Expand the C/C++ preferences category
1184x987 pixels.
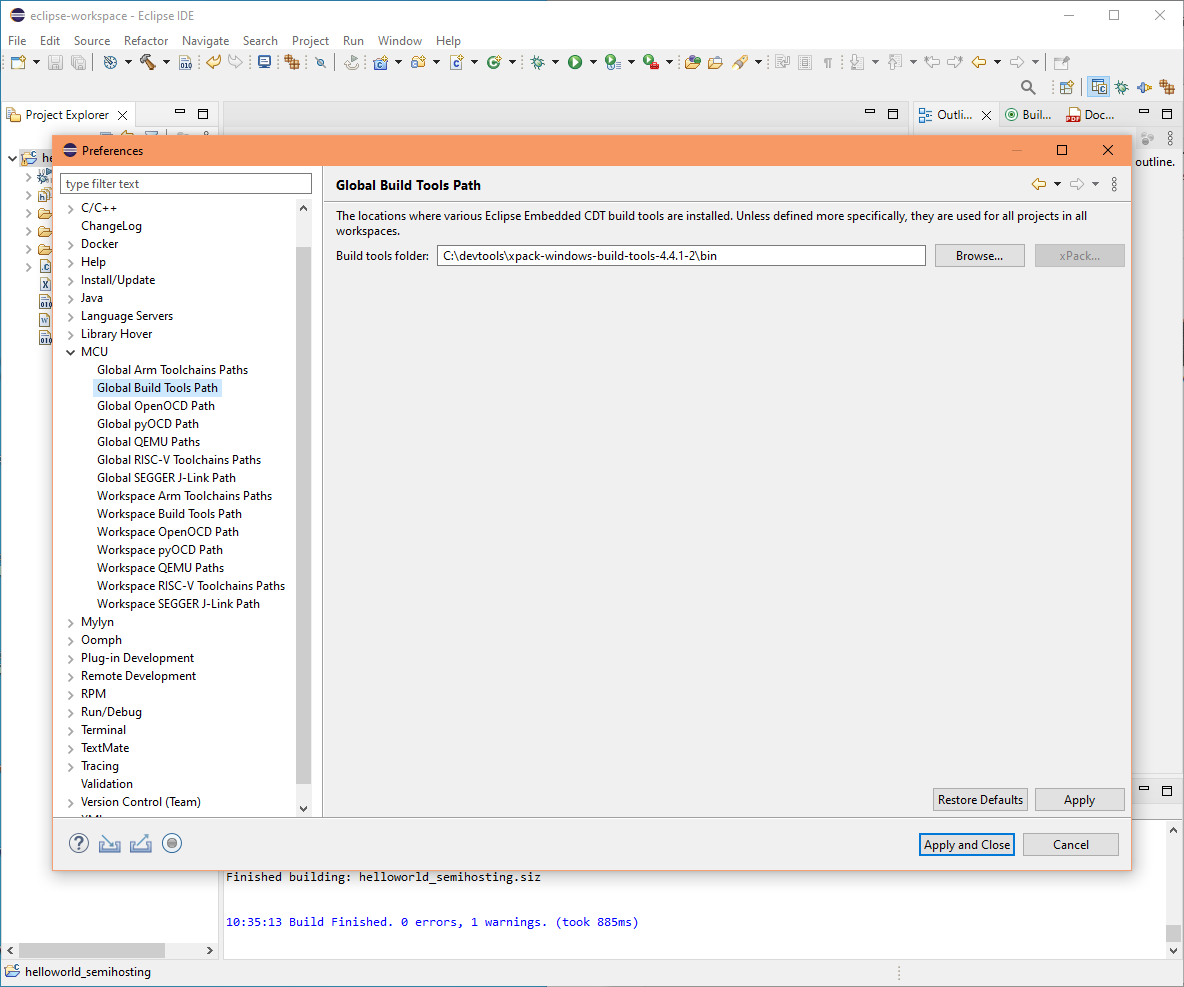pyautogui.click(x=70, y=208)
